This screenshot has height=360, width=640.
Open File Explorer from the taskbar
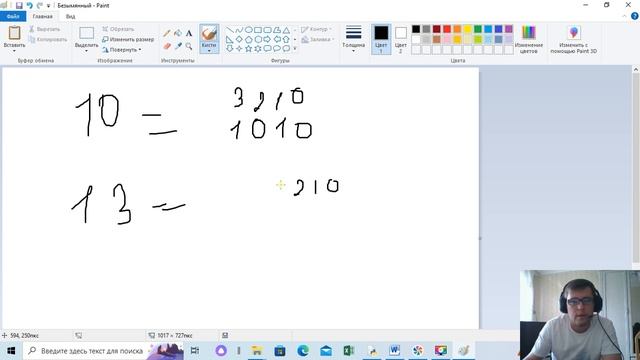click(257, 351)
